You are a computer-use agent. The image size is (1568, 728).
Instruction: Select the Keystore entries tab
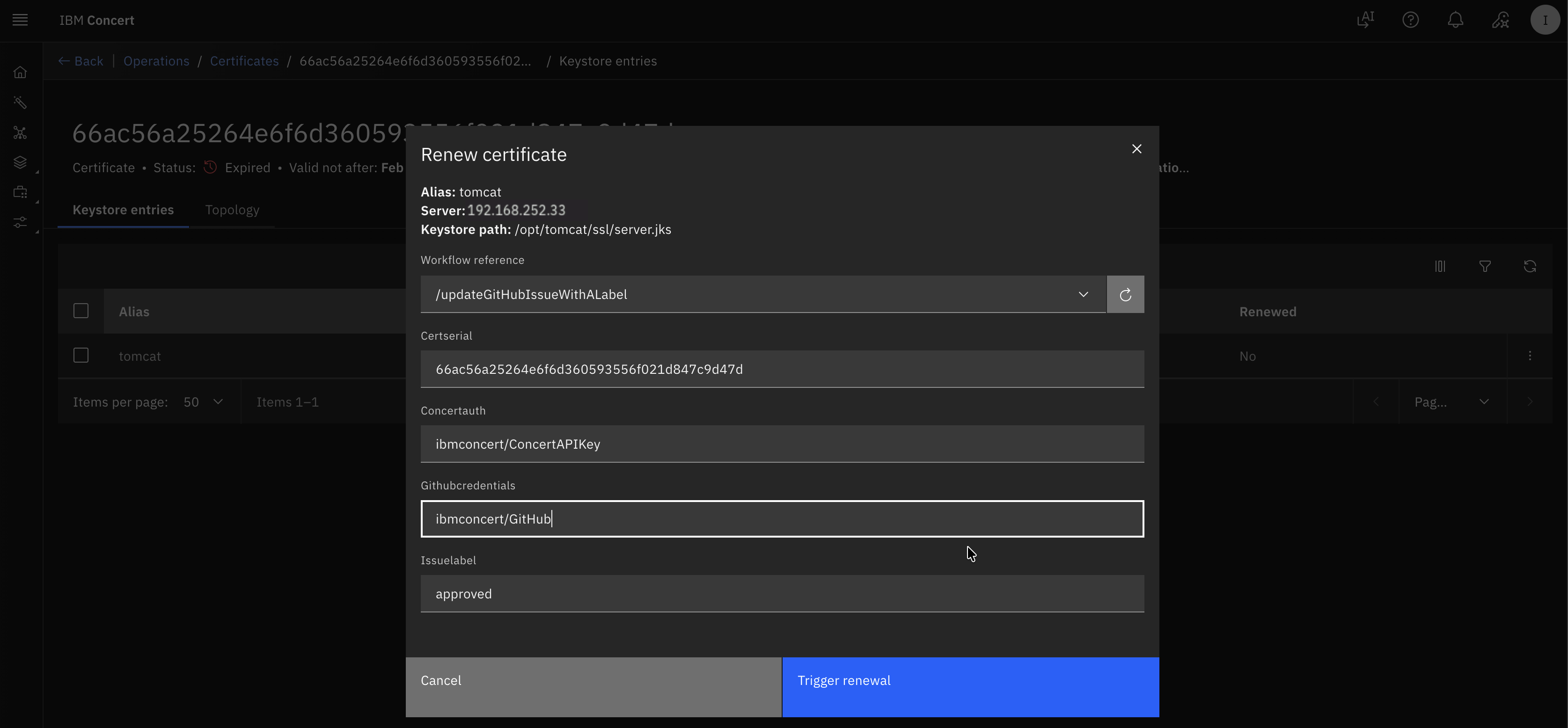(x=123, y=210)
